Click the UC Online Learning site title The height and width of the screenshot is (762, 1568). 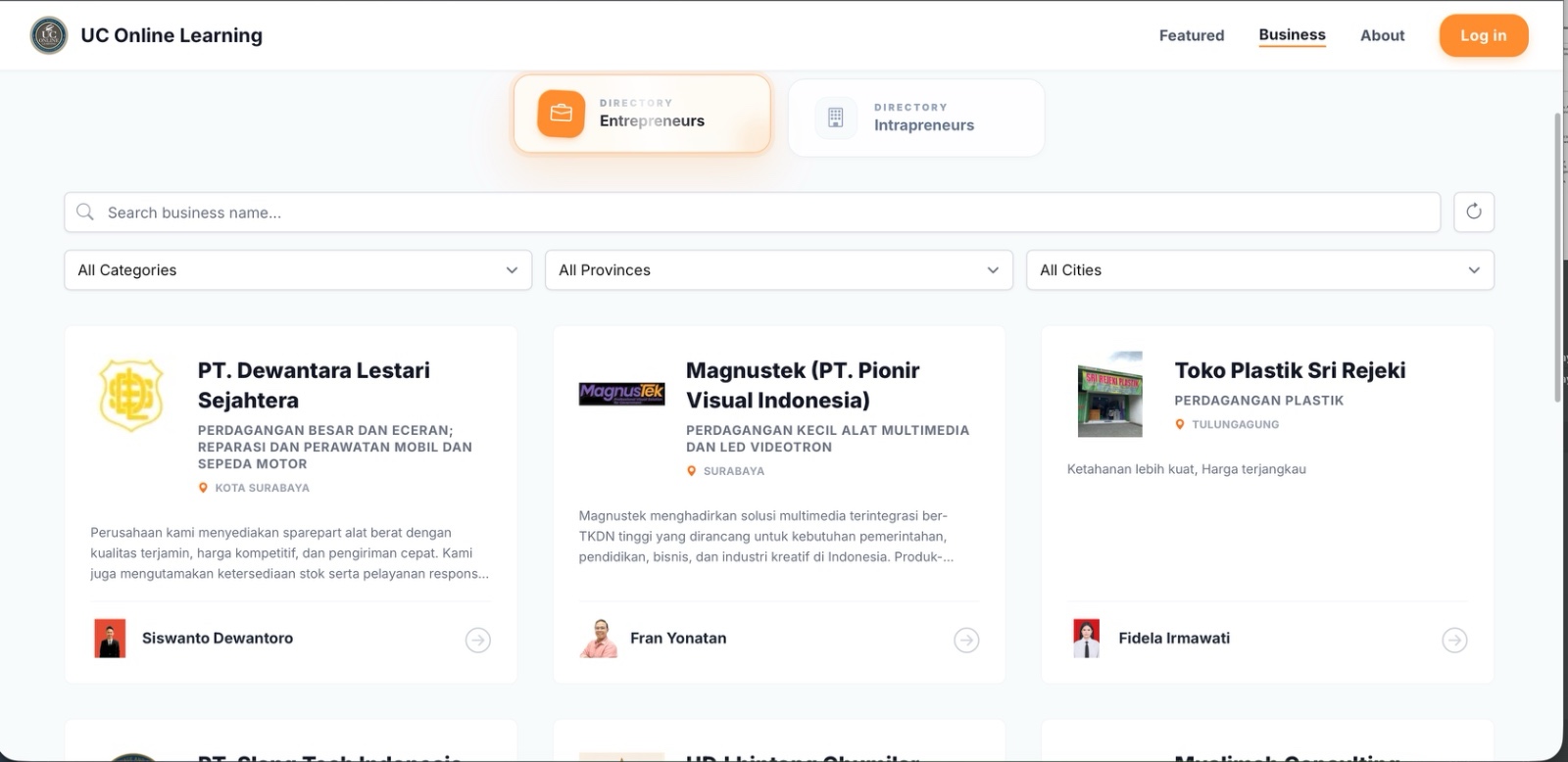171,35
